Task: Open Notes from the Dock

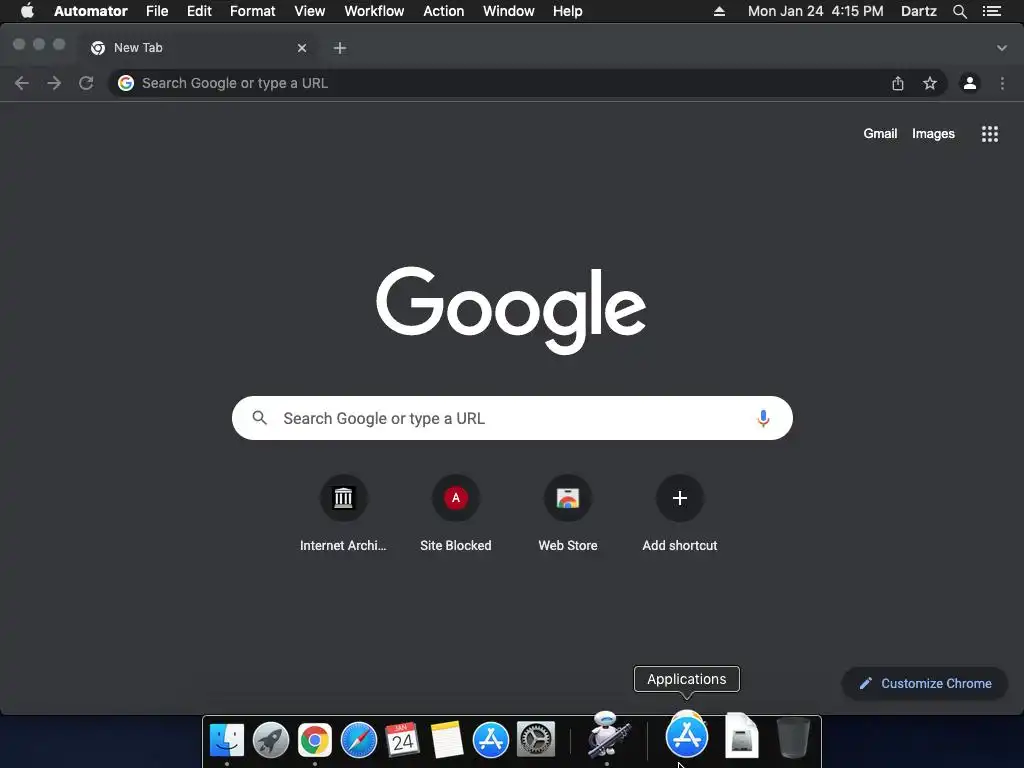Action: coord(447,740)
